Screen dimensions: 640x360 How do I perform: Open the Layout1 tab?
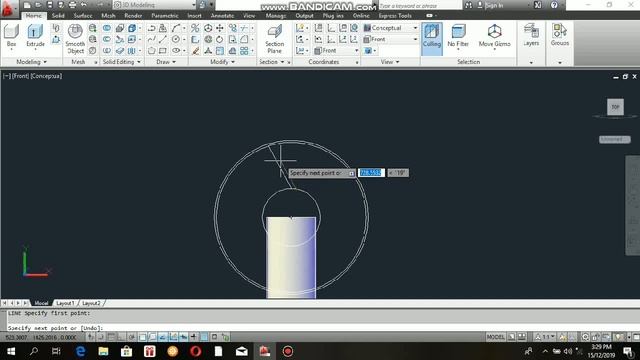click(x=65, y=303)
